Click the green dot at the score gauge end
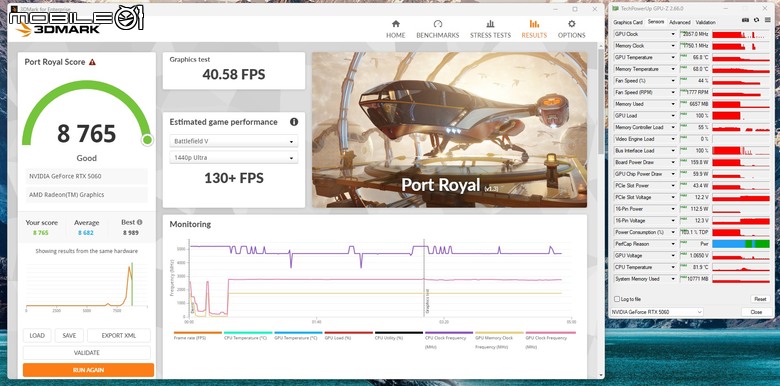Image resolution: width=780 pixels, height=386 pixels. coord(147,140)
